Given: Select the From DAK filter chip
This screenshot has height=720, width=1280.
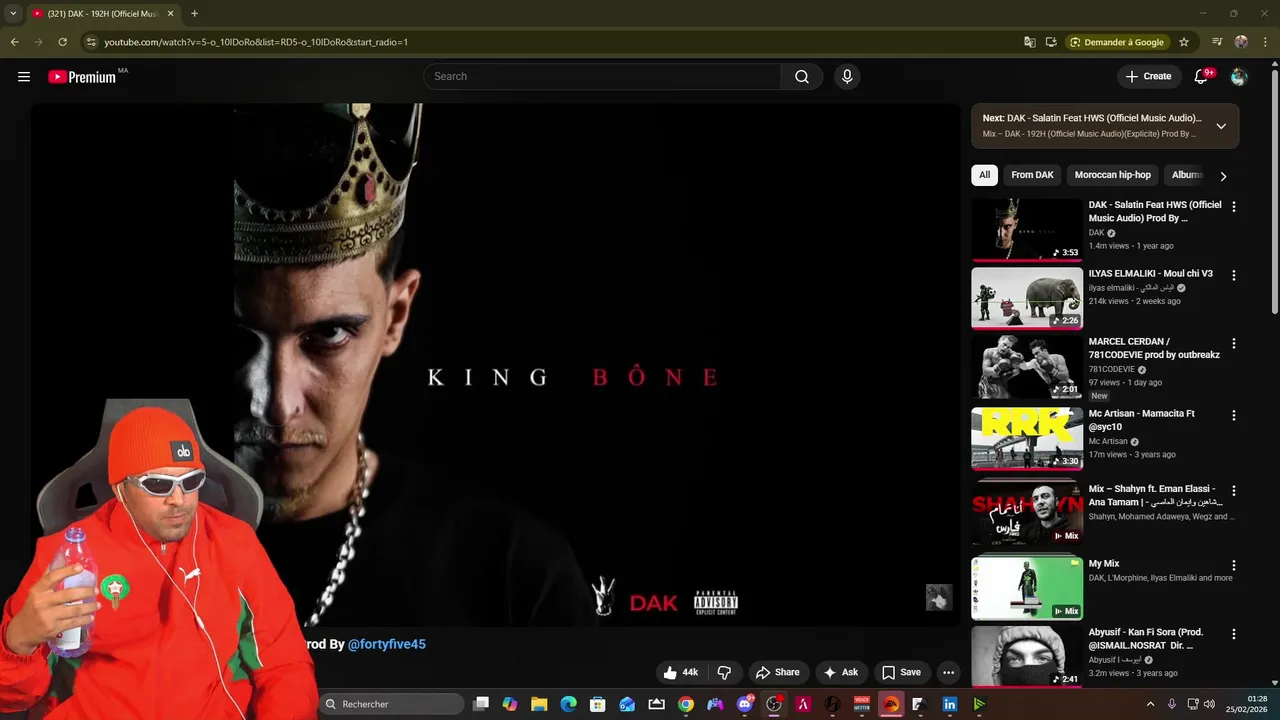Looking at the screenshot, I should (1032, 175).
